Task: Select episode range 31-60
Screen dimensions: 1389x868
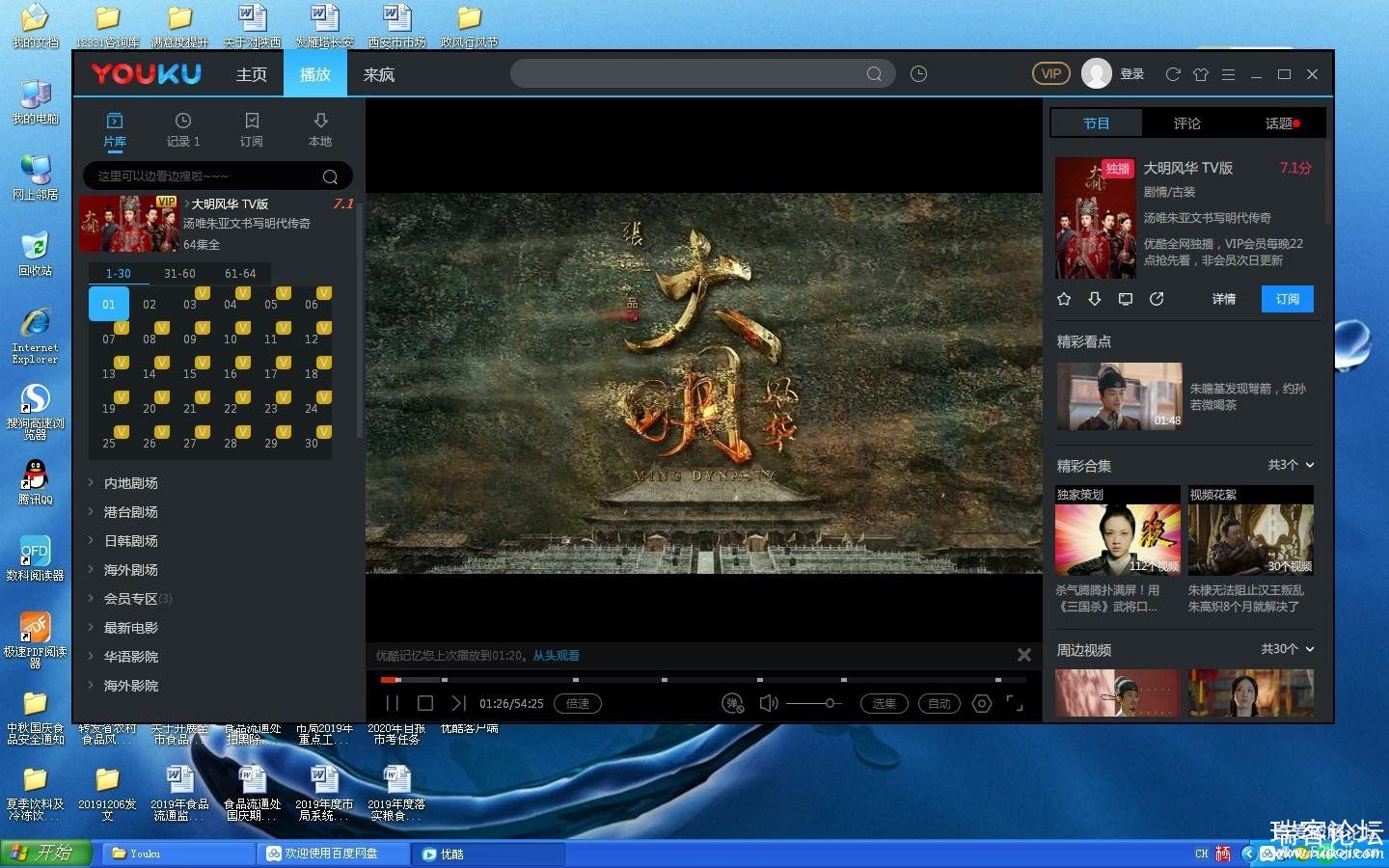Action: (x=179, y=274)
